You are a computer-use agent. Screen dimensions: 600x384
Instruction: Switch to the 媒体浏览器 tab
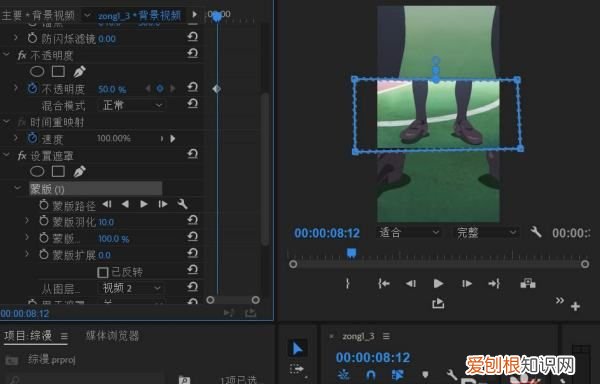tap(112, 336)
